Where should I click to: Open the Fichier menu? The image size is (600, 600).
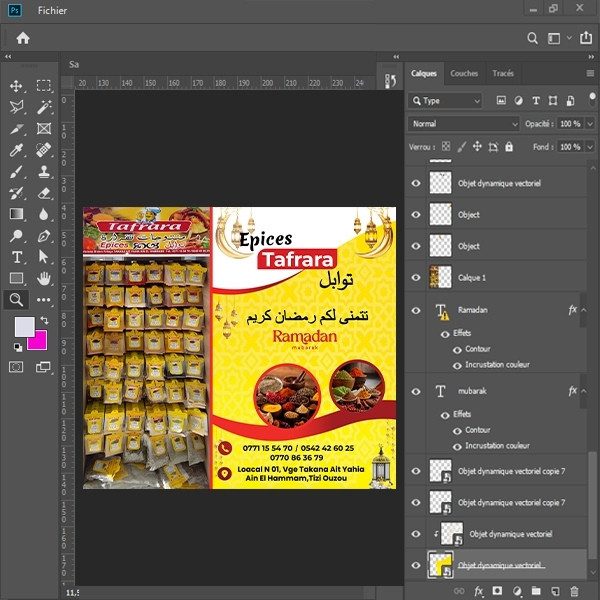tap(52, 9)
